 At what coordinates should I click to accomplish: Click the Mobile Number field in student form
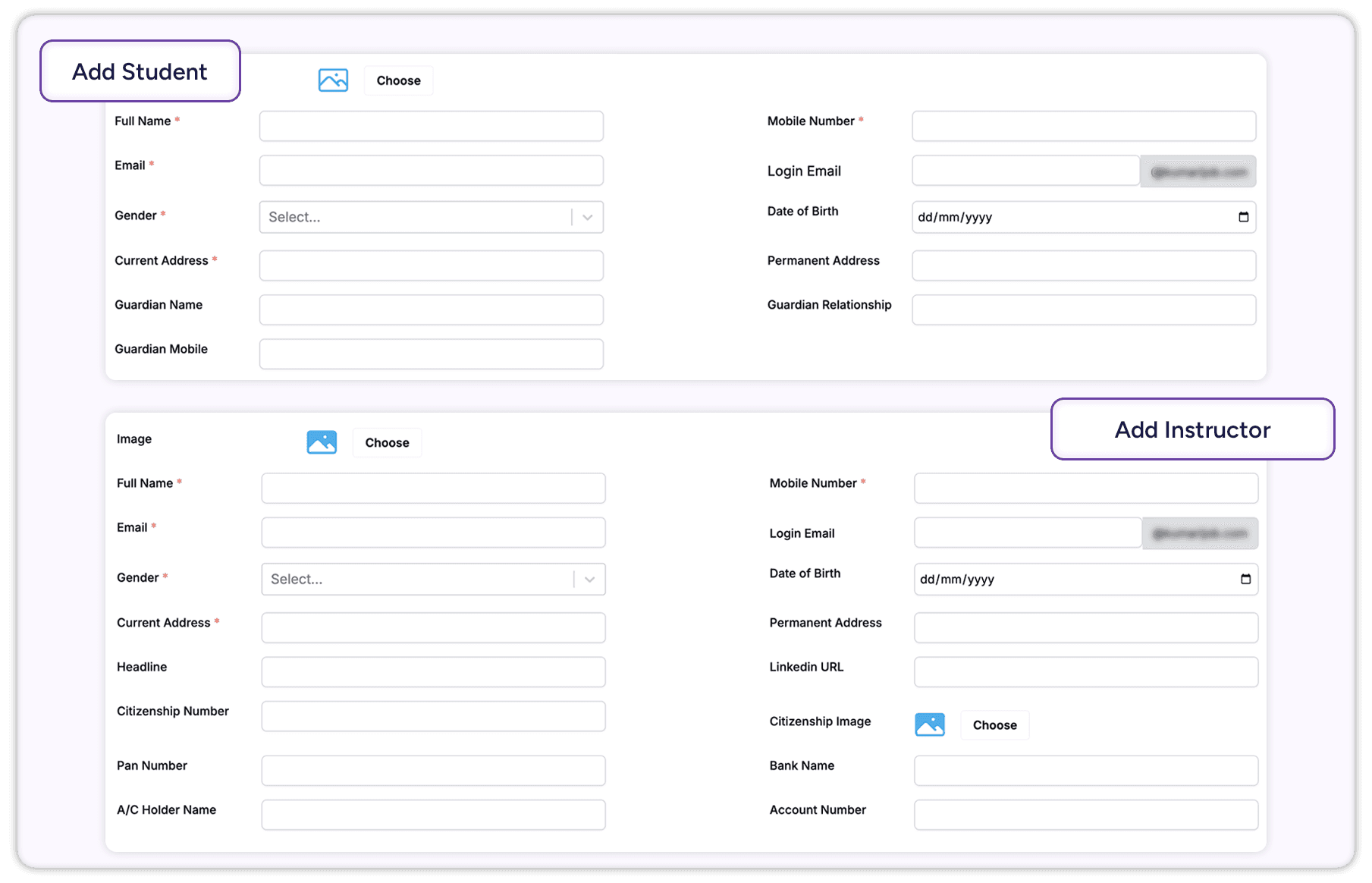click(1083, 126)
